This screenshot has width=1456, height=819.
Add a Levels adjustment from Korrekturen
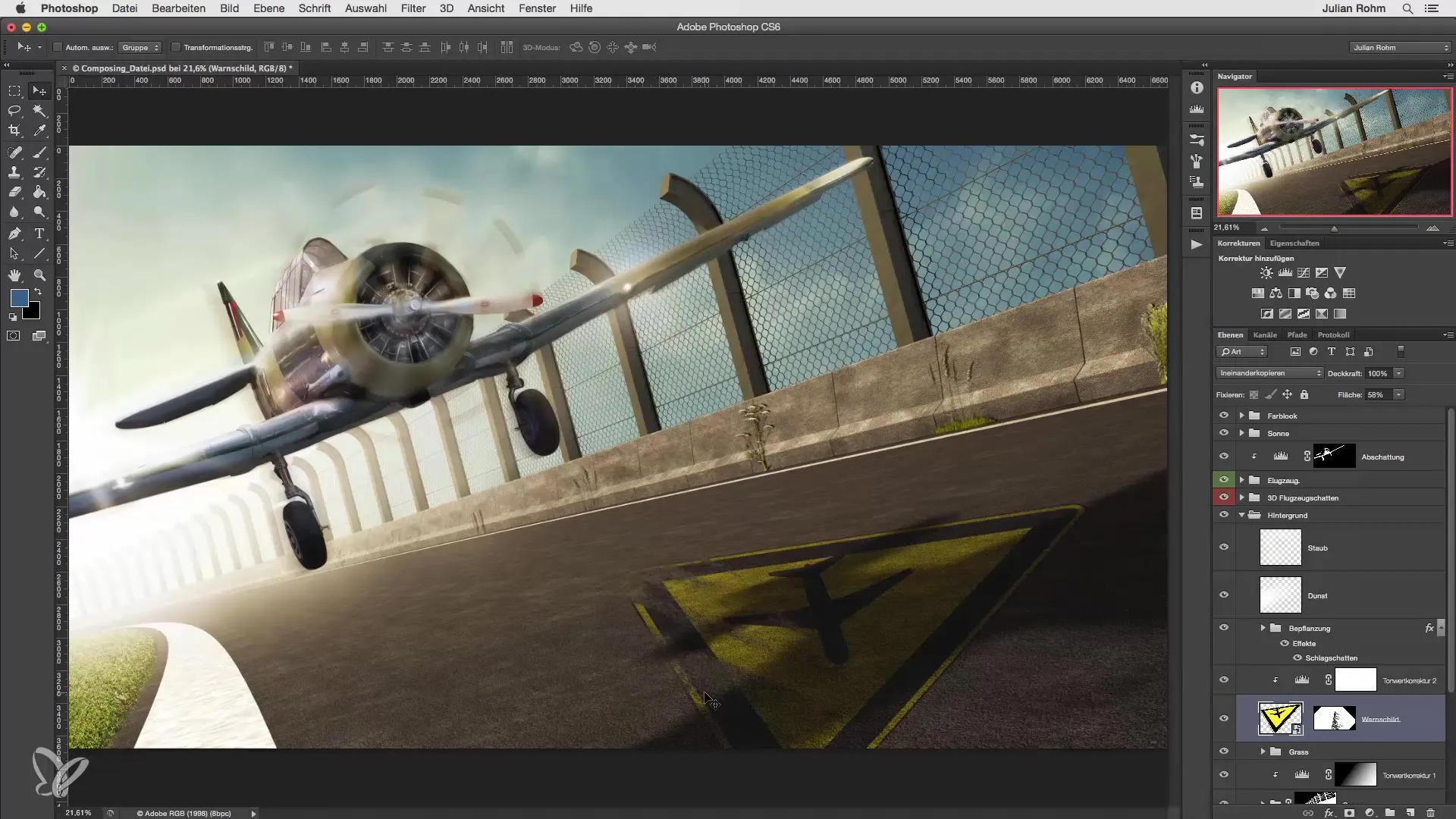(x=1285, y=273)
